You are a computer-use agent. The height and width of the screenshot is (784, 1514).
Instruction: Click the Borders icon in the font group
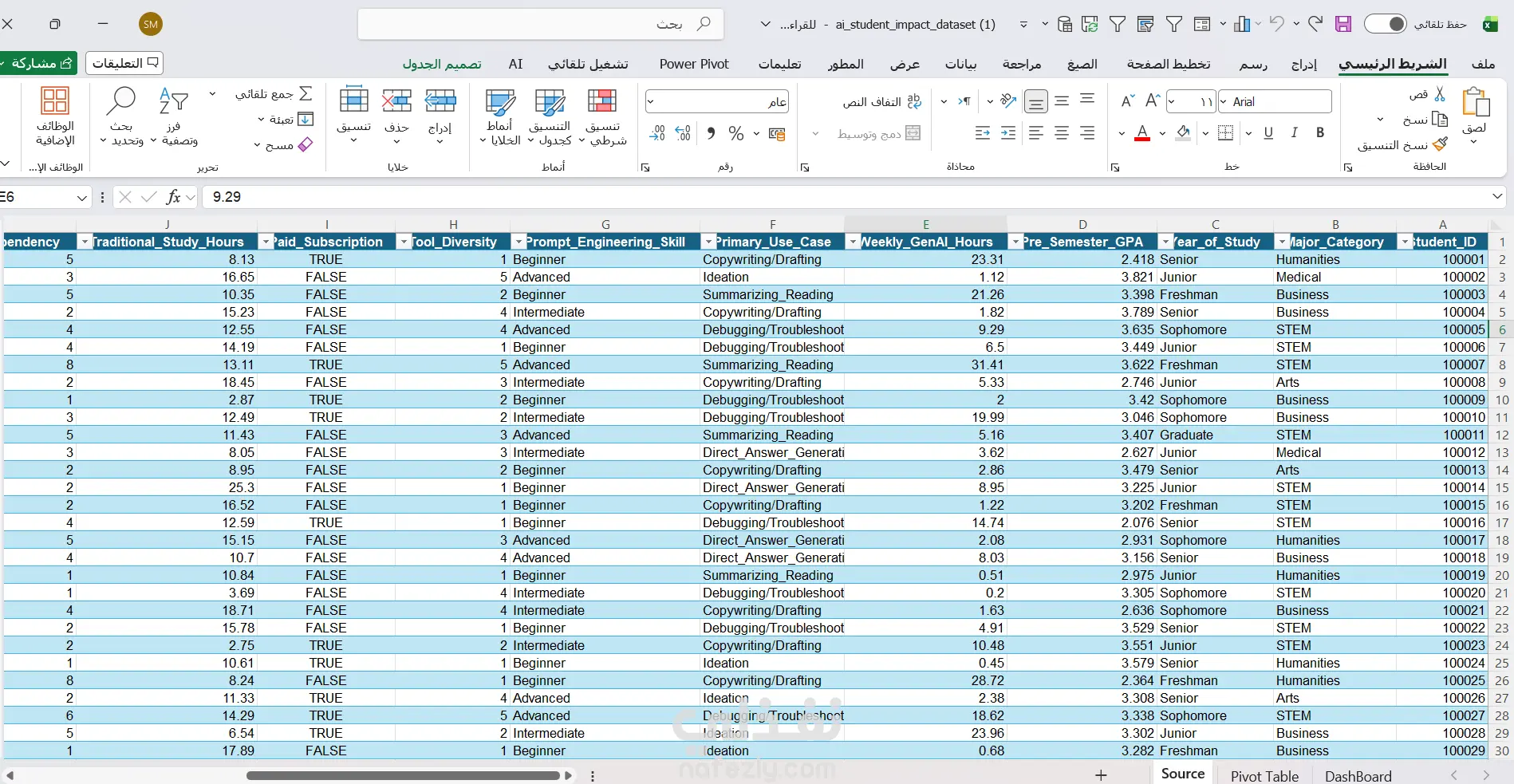[x=1226, y=133]
